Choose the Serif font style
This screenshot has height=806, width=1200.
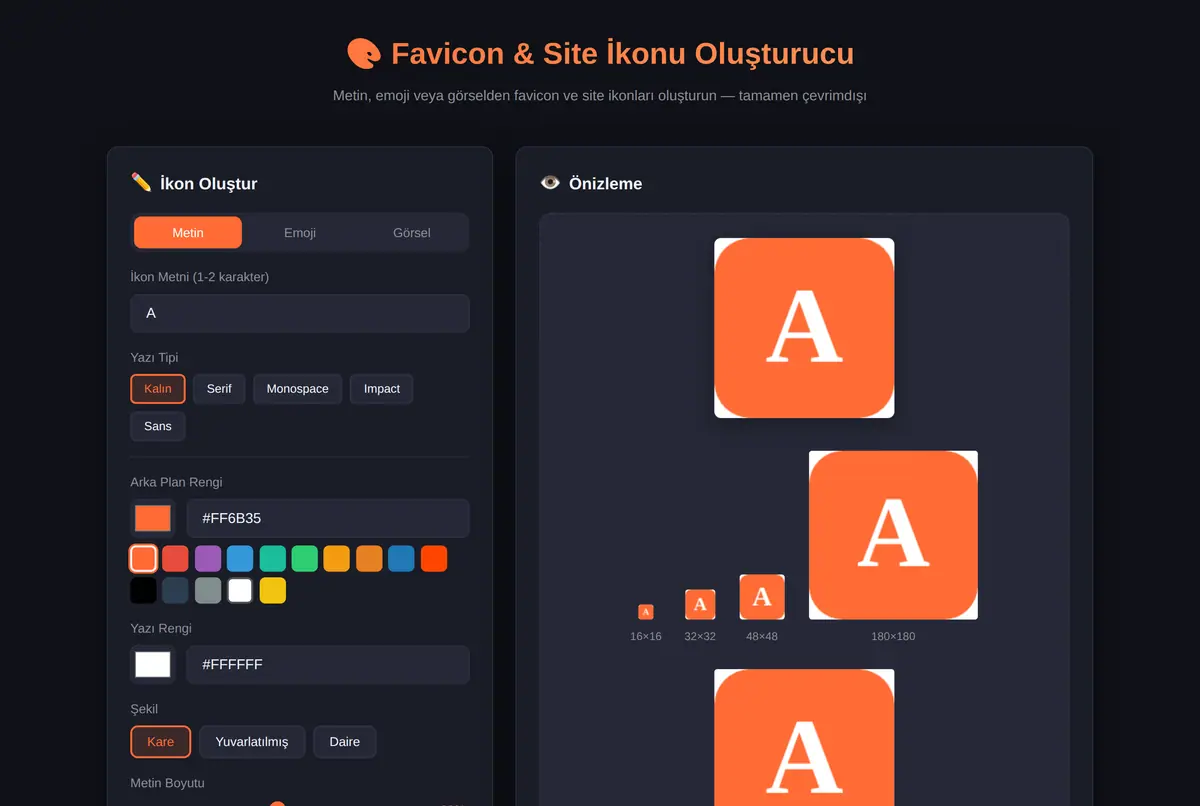click(219, 389)
